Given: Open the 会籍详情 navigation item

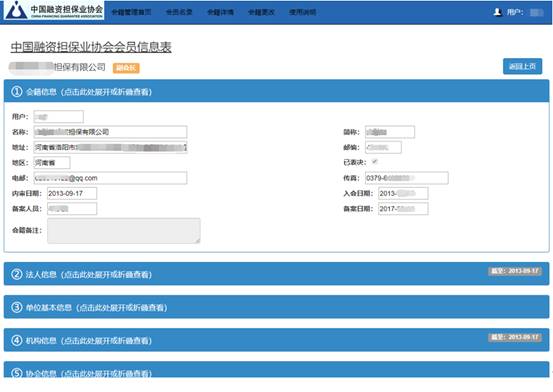Looking at the screenshot, I should pos(220,12).
